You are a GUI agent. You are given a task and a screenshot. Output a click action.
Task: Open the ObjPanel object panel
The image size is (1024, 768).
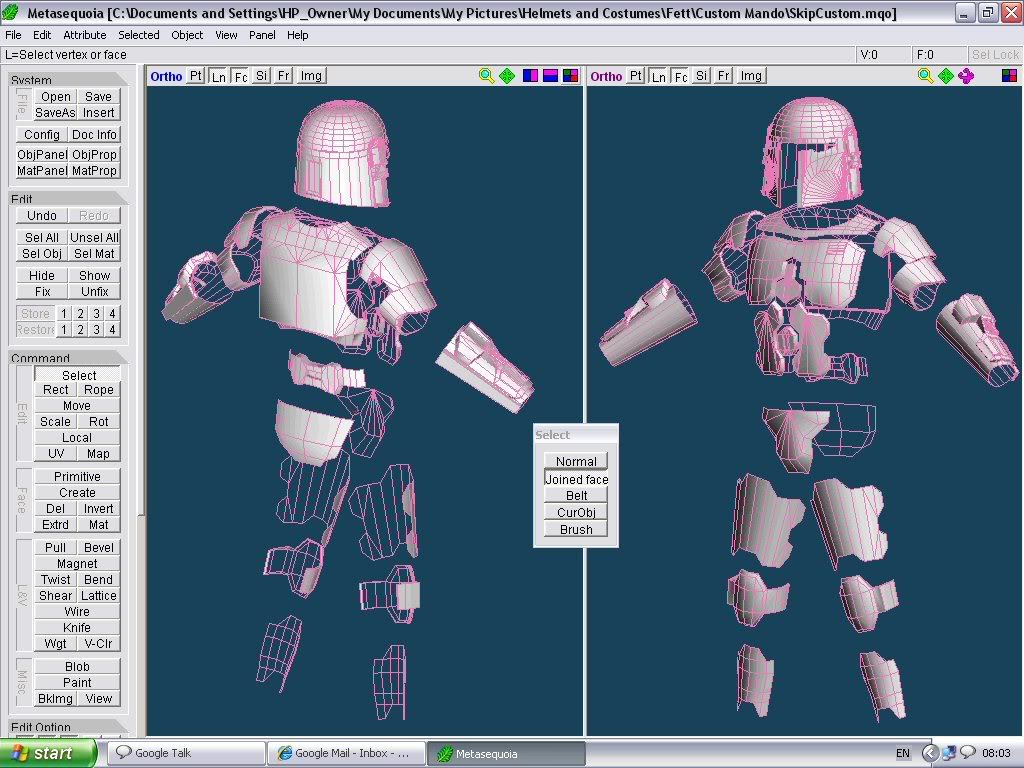(x=42, y=155)
